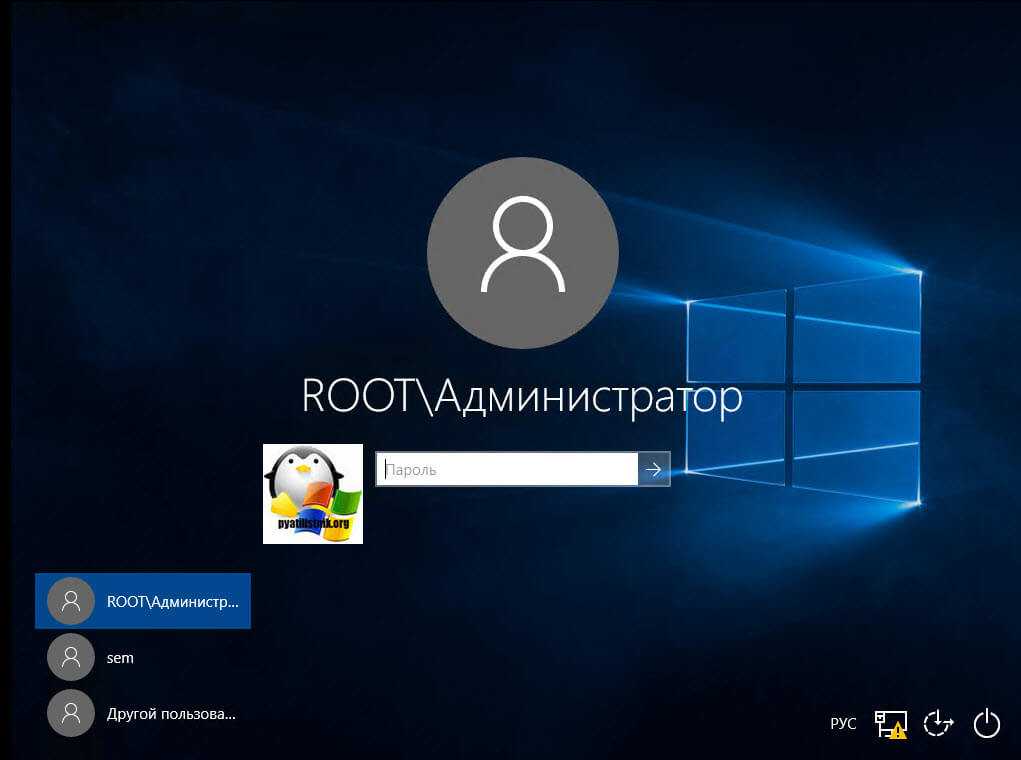Open the РУС input language selector
Screen dimensions: 1021x760
pyautogui.click(x=843, y=723)
